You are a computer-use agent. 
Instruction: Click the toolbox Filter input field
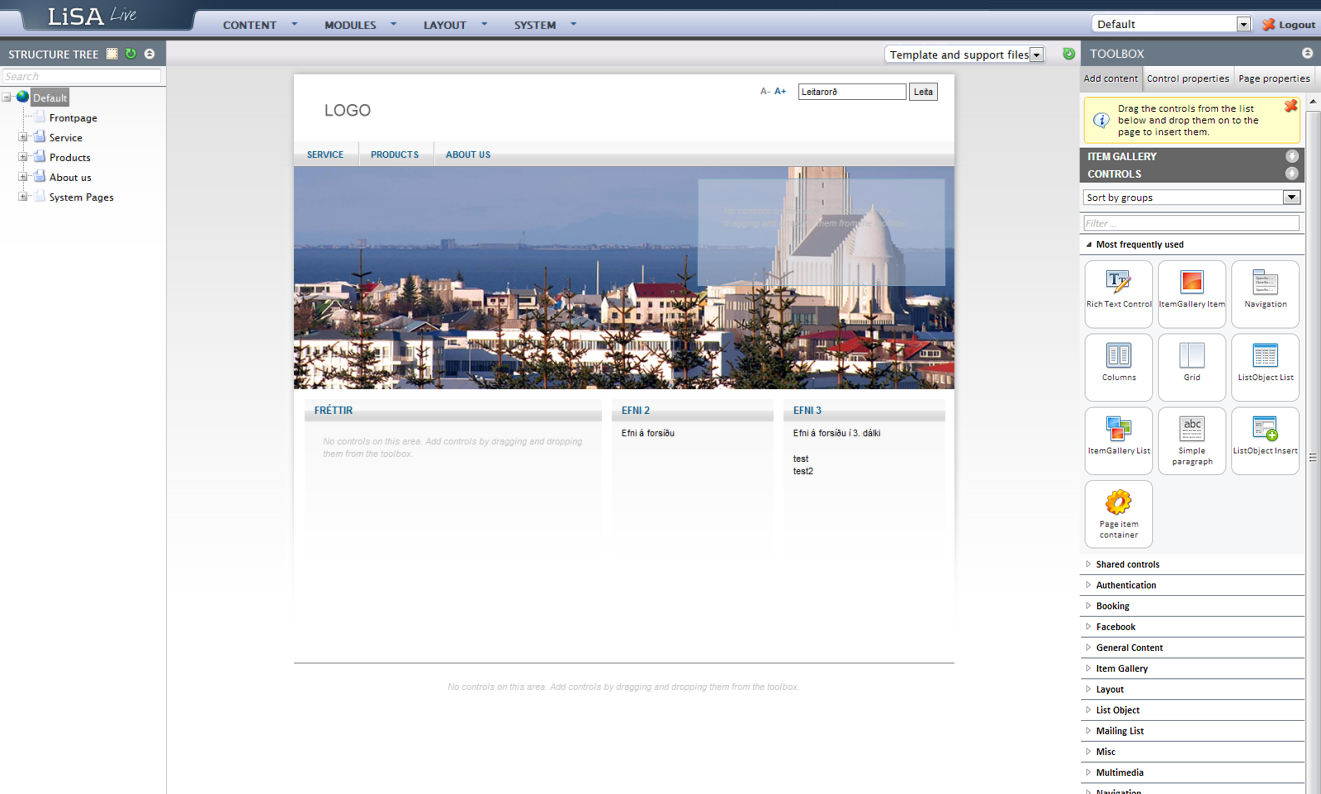click(1191, 223)
